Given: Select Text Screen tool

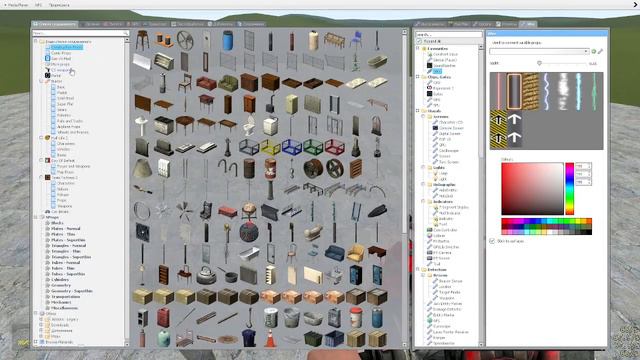Looking at the screenshot, I should [x=449, y=162].
